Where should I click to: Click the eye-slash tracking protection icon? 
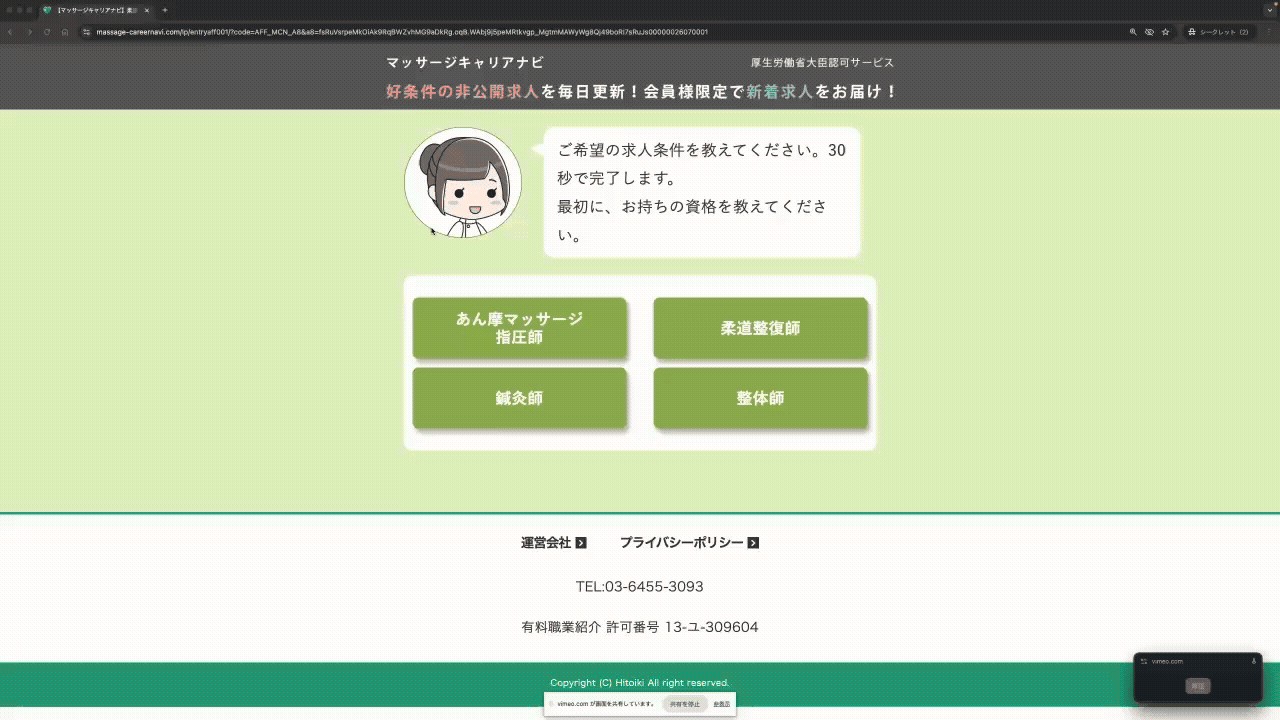[1149, 32]
